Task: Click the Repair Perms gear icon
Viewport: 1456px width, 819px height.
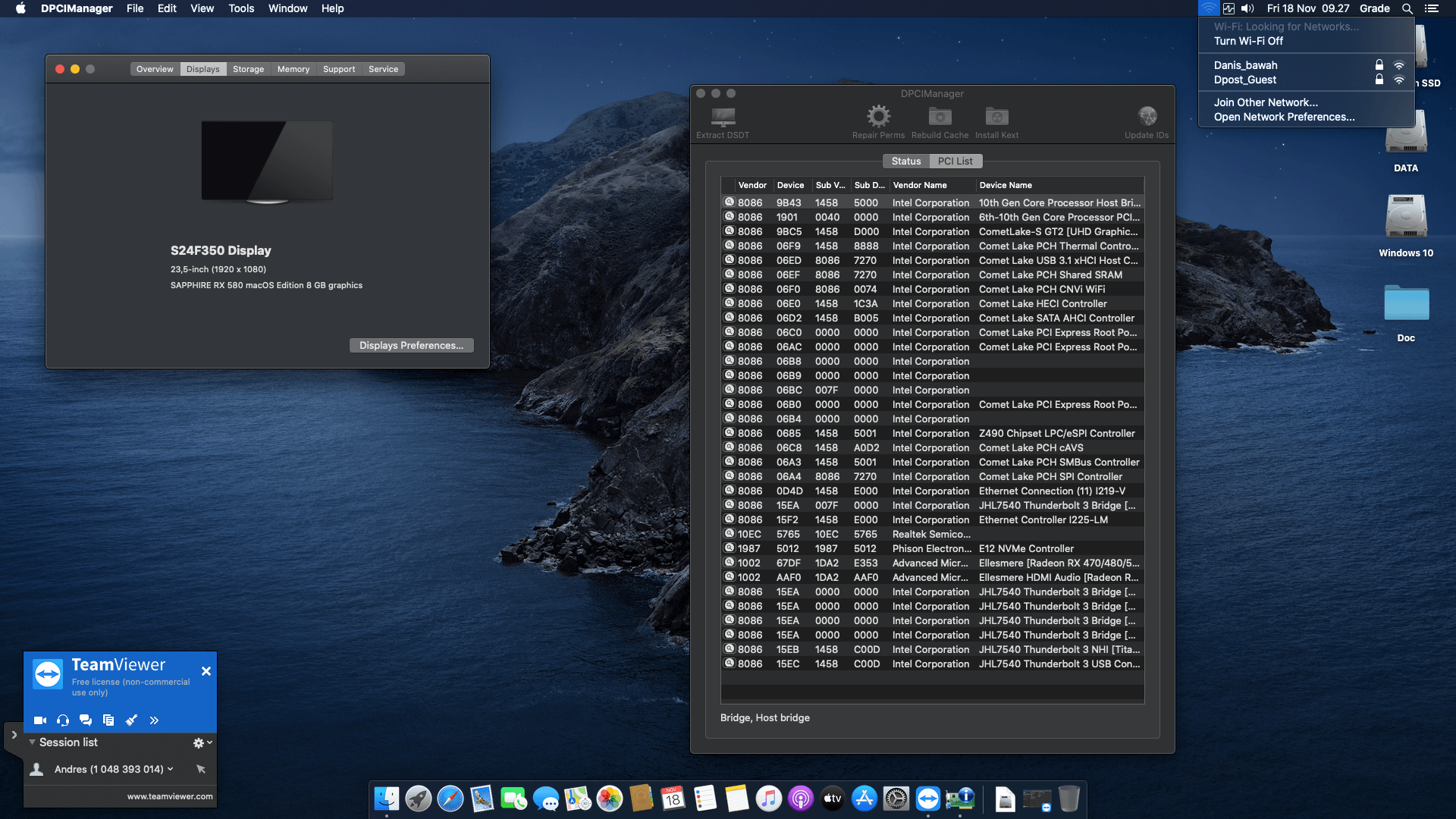Action: [878, 116]
